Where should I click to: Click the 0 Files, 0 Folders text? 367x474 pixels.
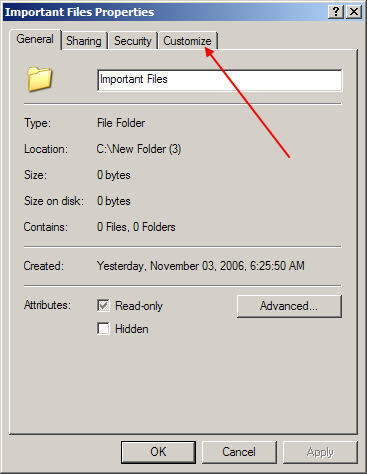click(136, 227)
